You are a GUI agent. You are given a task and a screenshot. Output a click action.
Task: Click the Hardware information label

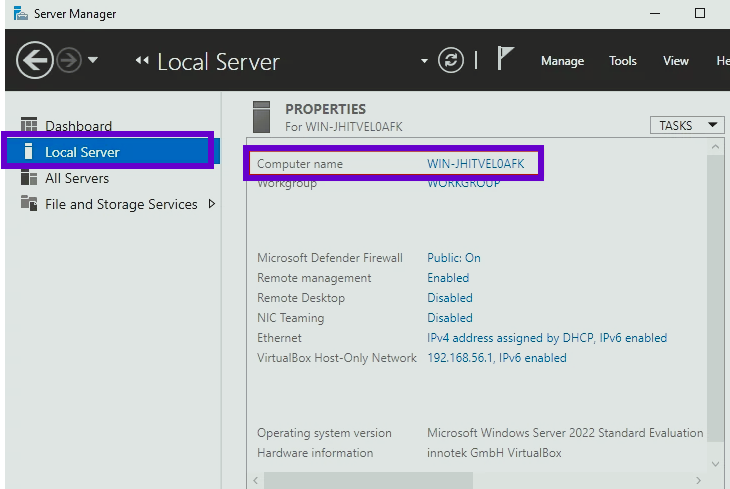pyautogui.click(x=315, y=453)
